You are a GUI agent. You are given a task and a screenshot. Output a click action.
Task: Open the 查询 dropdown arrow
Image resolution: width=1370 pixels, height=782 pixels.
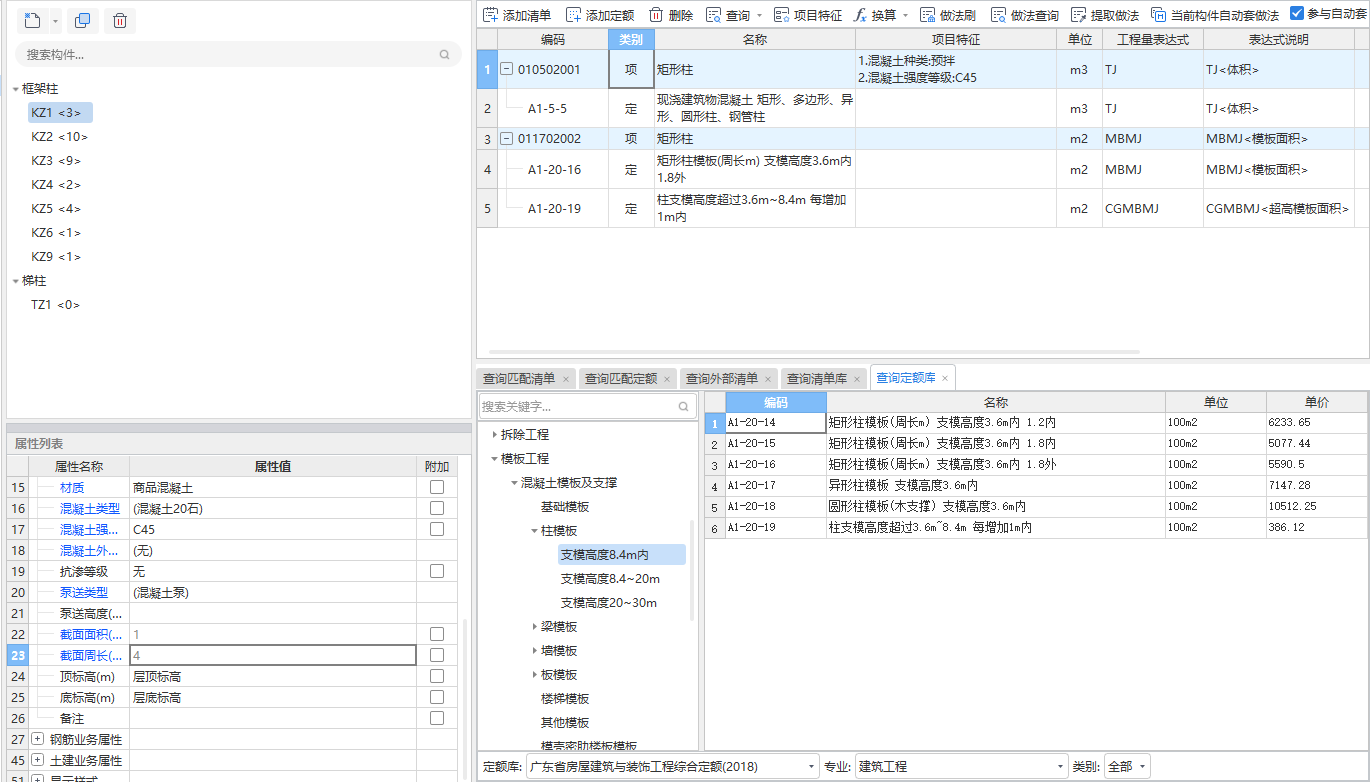760,16
